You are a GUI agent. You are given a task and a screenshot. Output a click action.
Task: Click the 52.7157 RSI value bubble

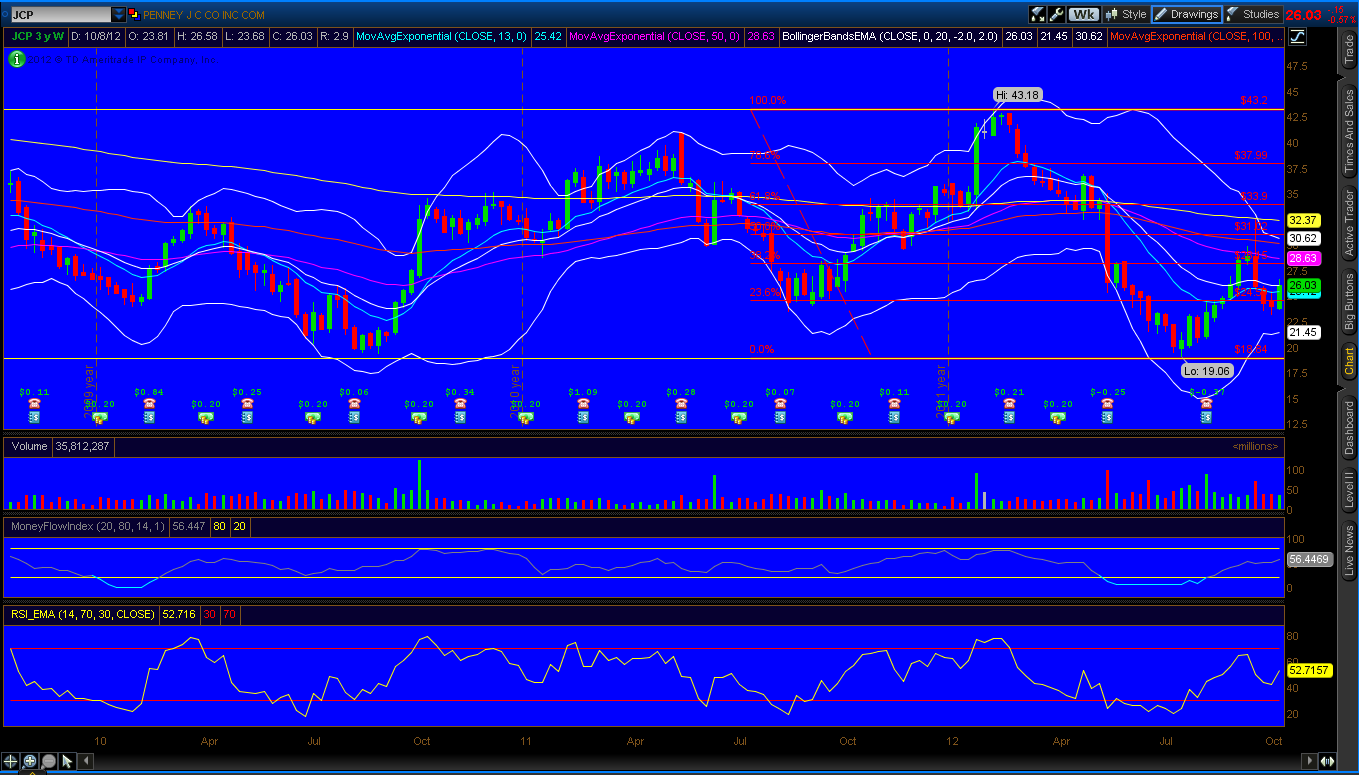click(1309, 670)
